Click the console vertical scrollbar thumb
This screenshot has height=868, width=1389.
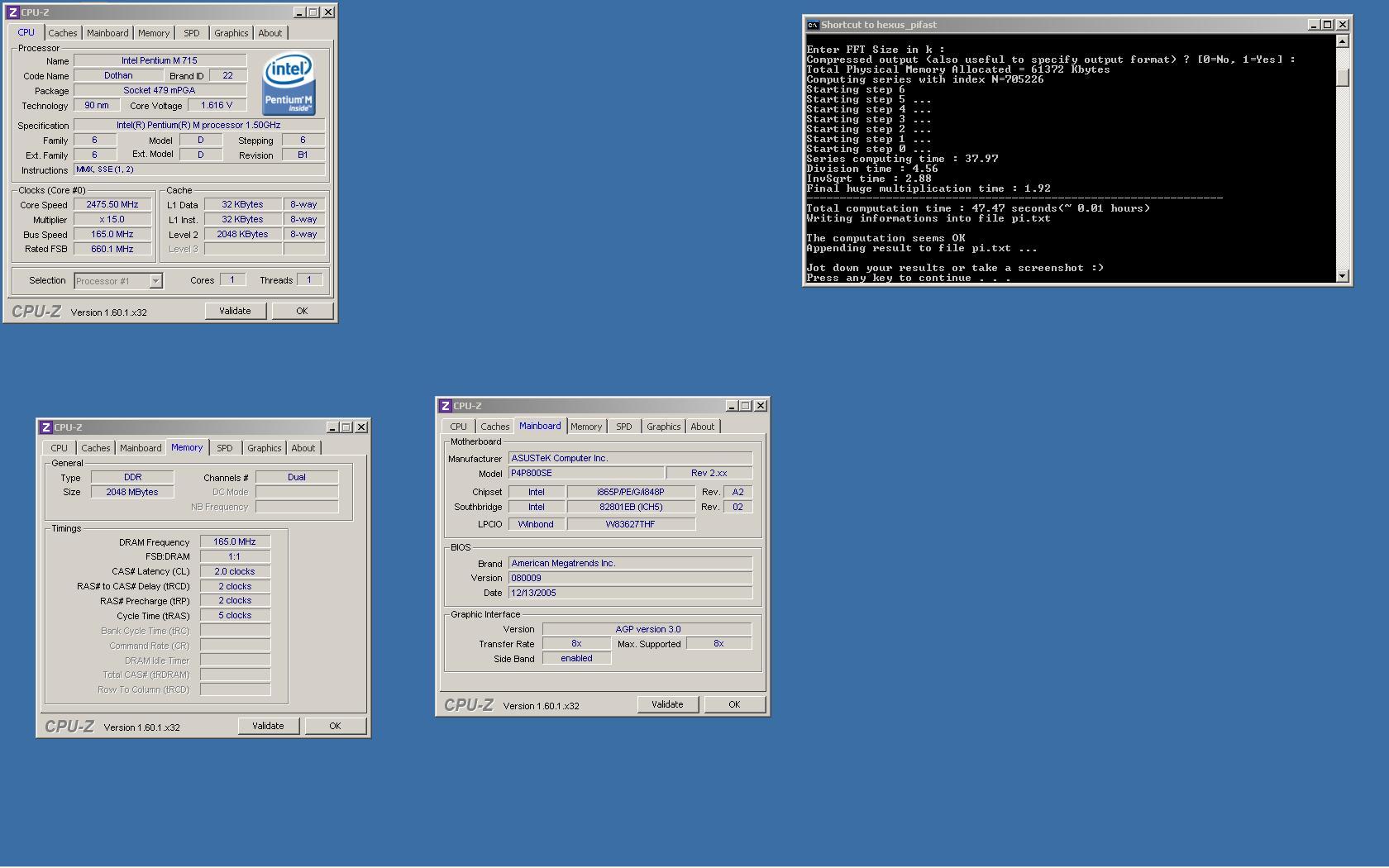(1342, 78)
